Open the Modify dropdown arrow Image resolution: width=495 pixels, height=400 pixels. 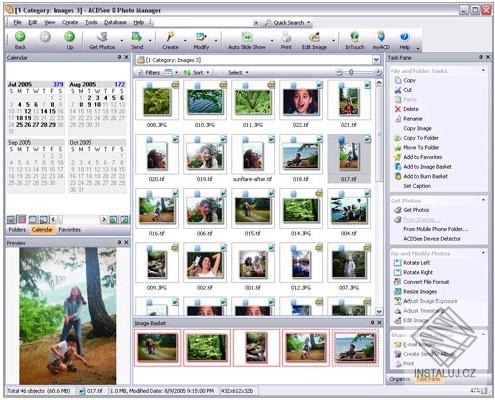[216, 41]
